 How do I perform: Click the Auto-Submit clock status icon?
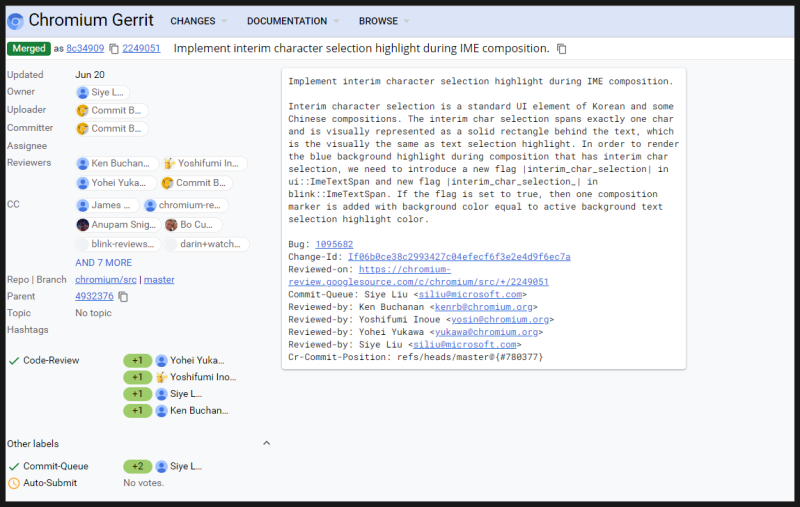click(13, 483)
